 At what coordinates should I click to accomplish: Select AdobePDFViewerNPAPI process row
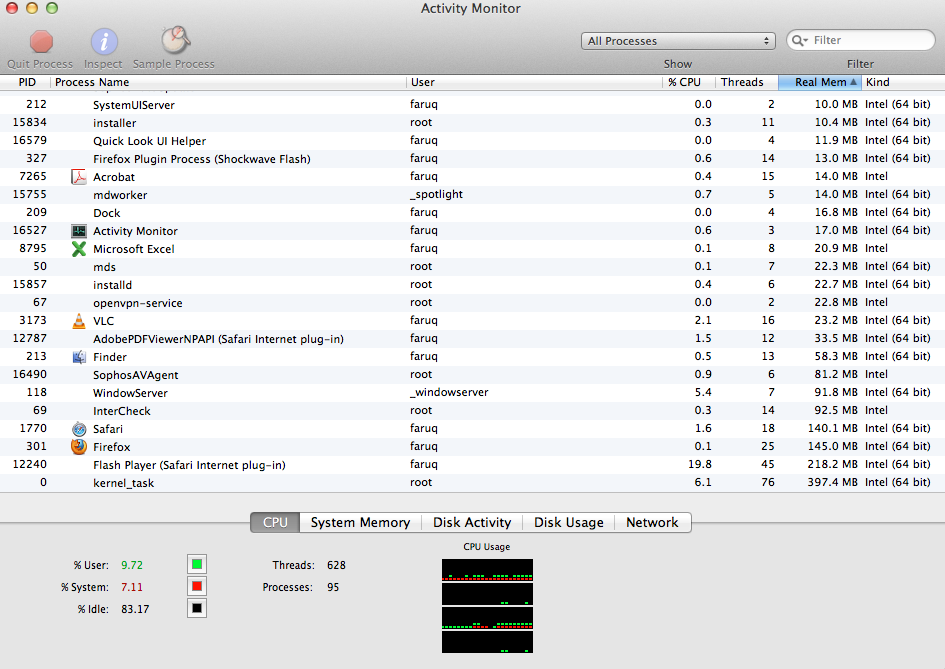coord(472,339)
